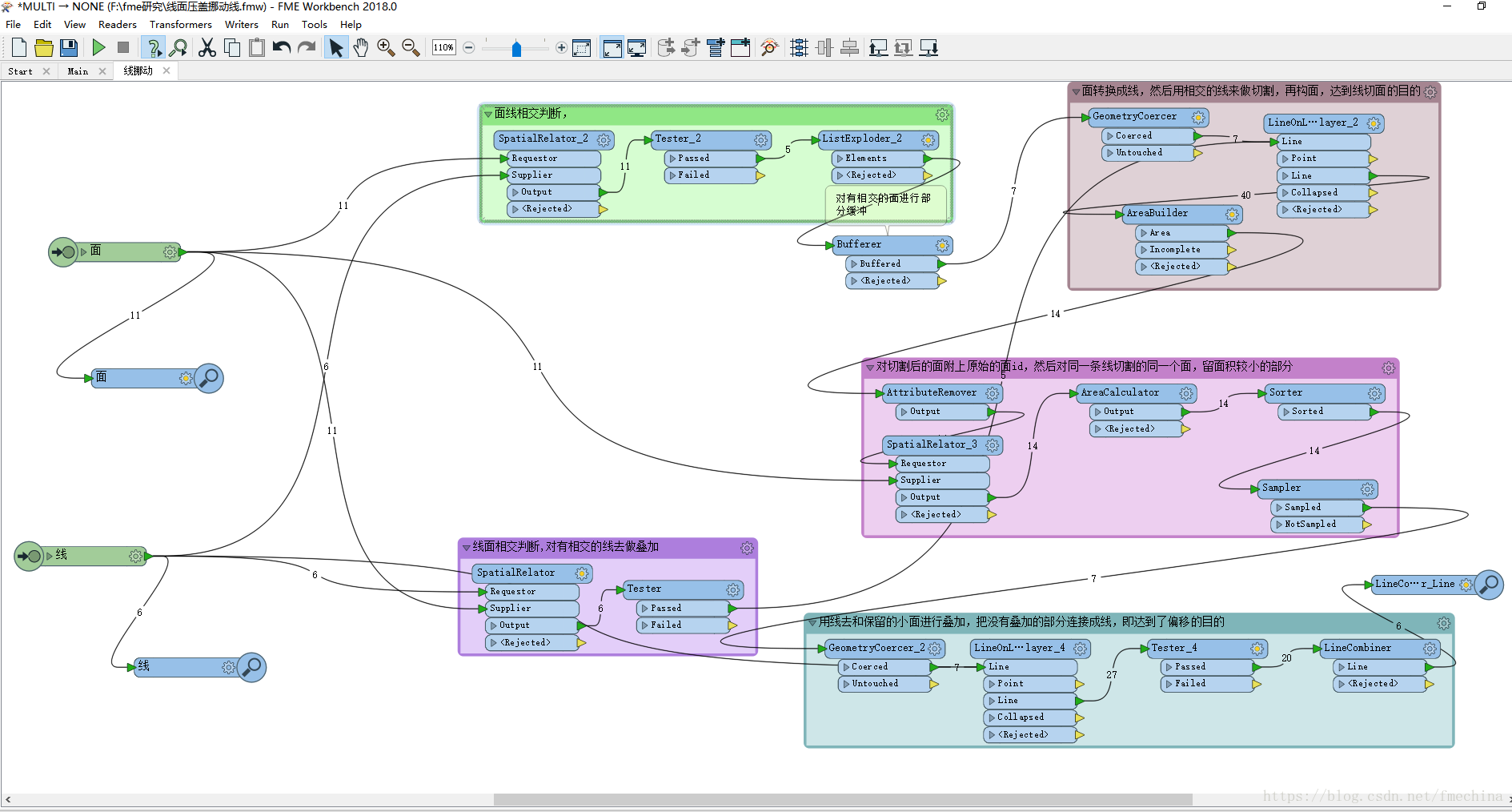1512x812 pixels.
Task: Add a bookmark using toolbar icon
Action: 740,48
